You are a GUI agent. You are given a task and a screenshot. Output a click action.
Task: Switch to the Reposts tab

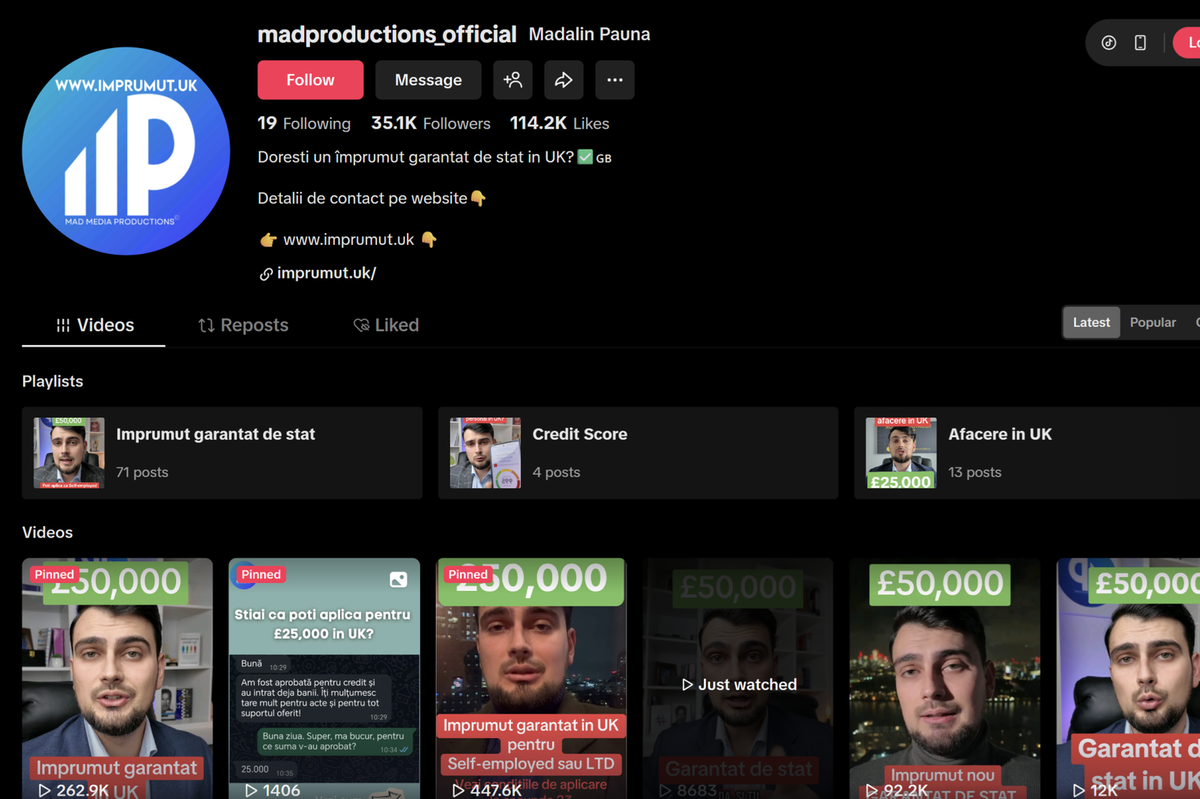243,325
